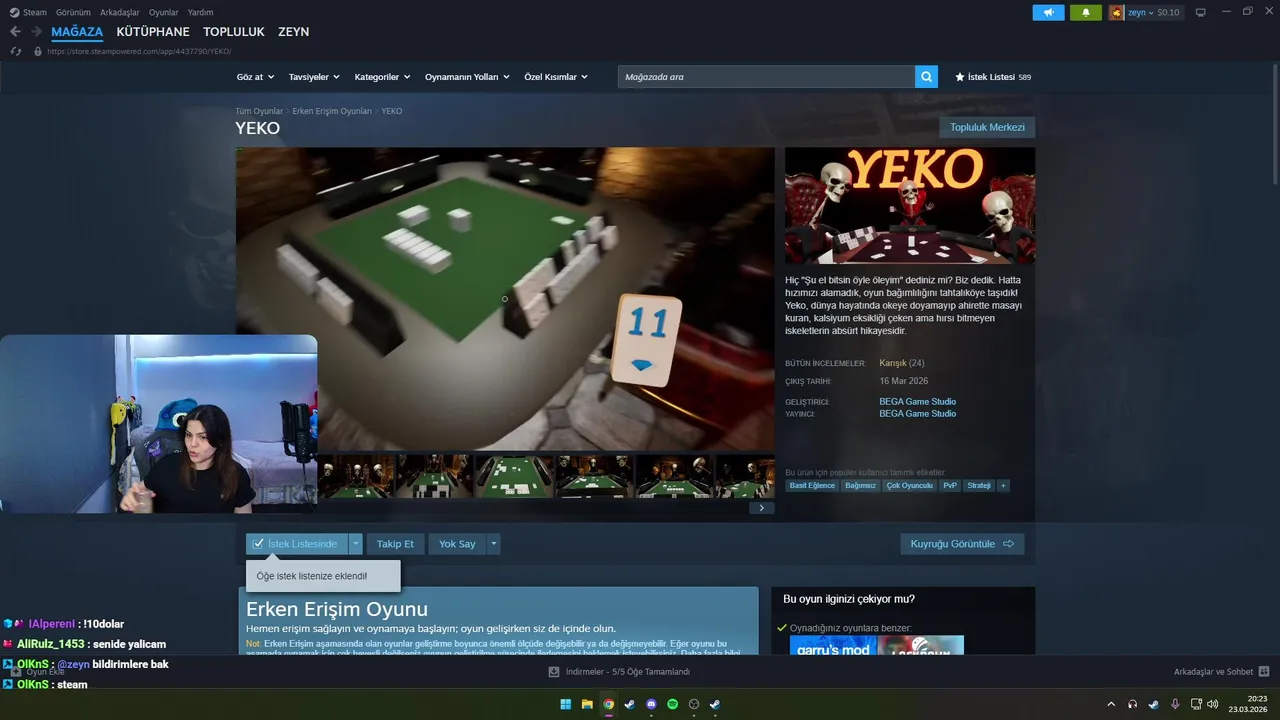Click the downloads icon in bottom bar
The image size is (1280, 720).
[x=554, y=672]
